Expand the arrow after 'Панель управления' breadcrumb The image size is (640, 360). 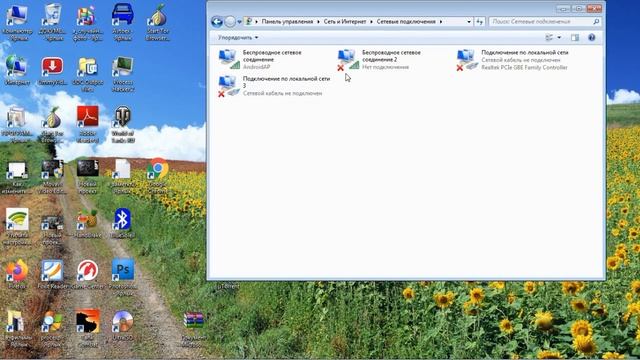318,22
